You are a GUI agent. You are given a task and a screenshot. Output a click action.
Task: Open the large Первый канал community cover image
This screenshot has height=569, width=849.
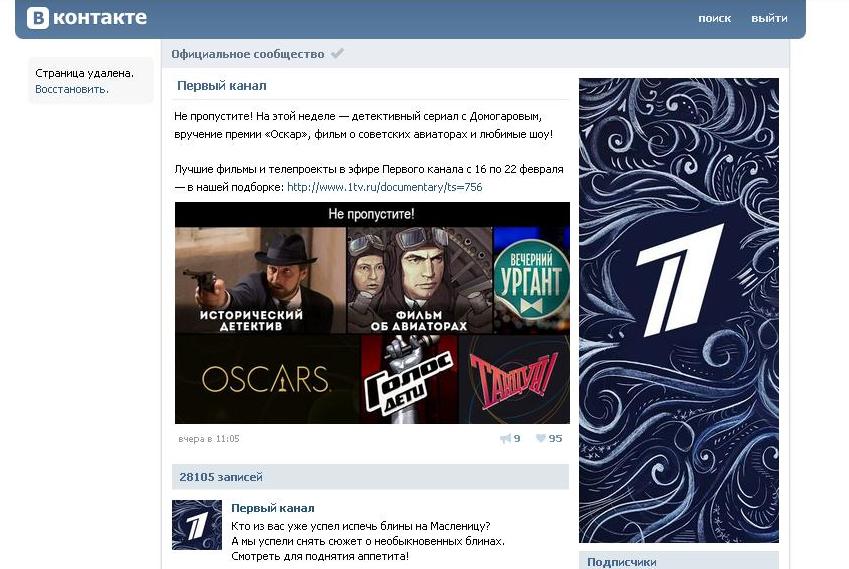coord(678,310)
